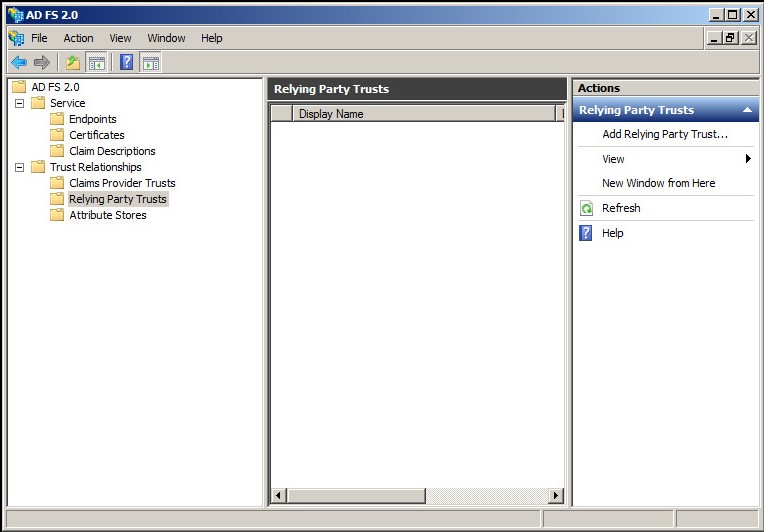Click the Service folder icon
The width and height of the screenshot is (764, 532).
coord(38,103)
